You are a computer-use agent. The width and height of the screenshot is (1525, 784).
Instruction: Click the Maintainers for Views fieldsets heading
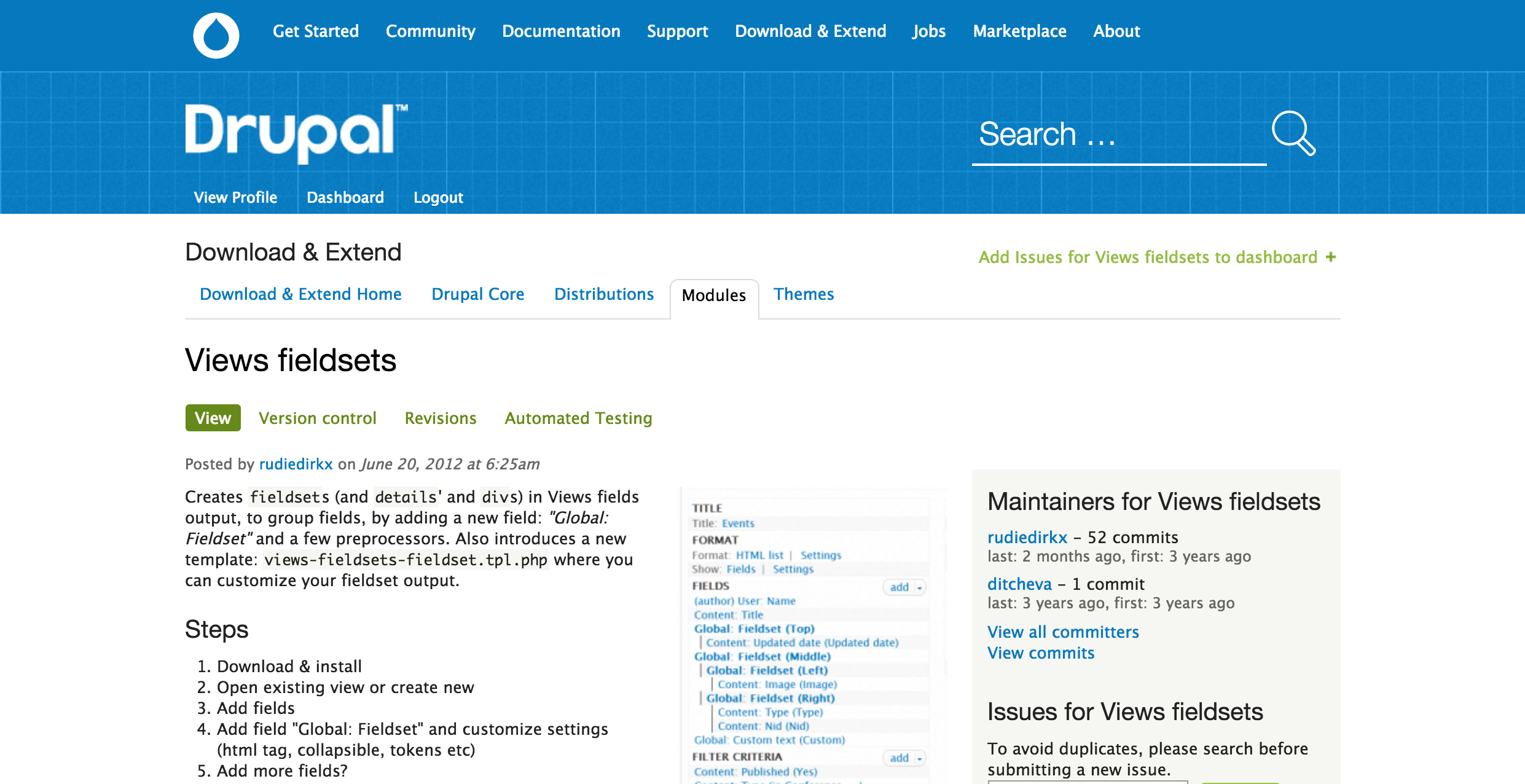tap(1154, 501)
